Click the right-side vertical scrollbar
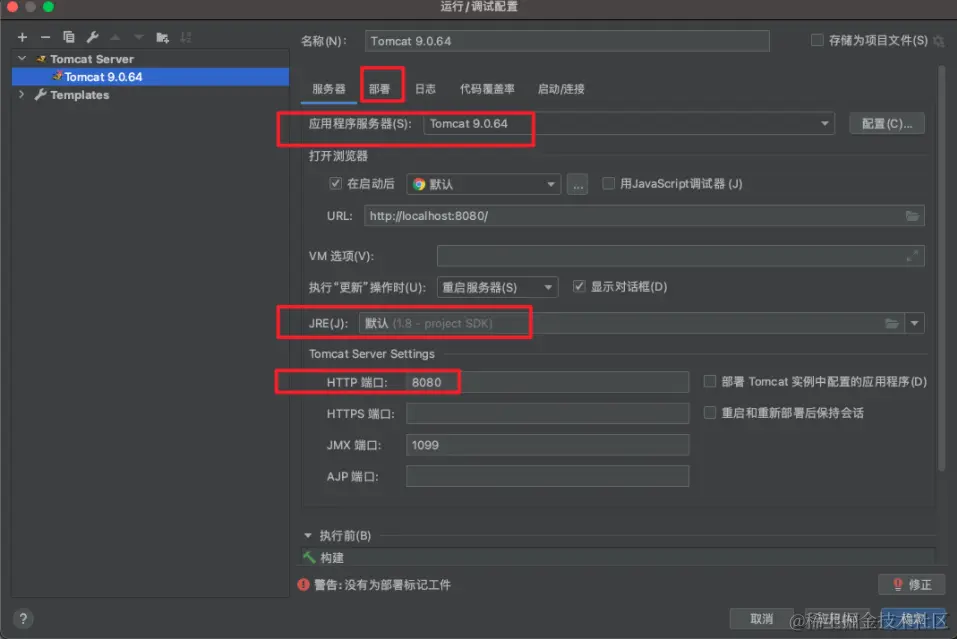Image resolution: width=957 pixels, height=639 pixels. (x=942, y=269)
